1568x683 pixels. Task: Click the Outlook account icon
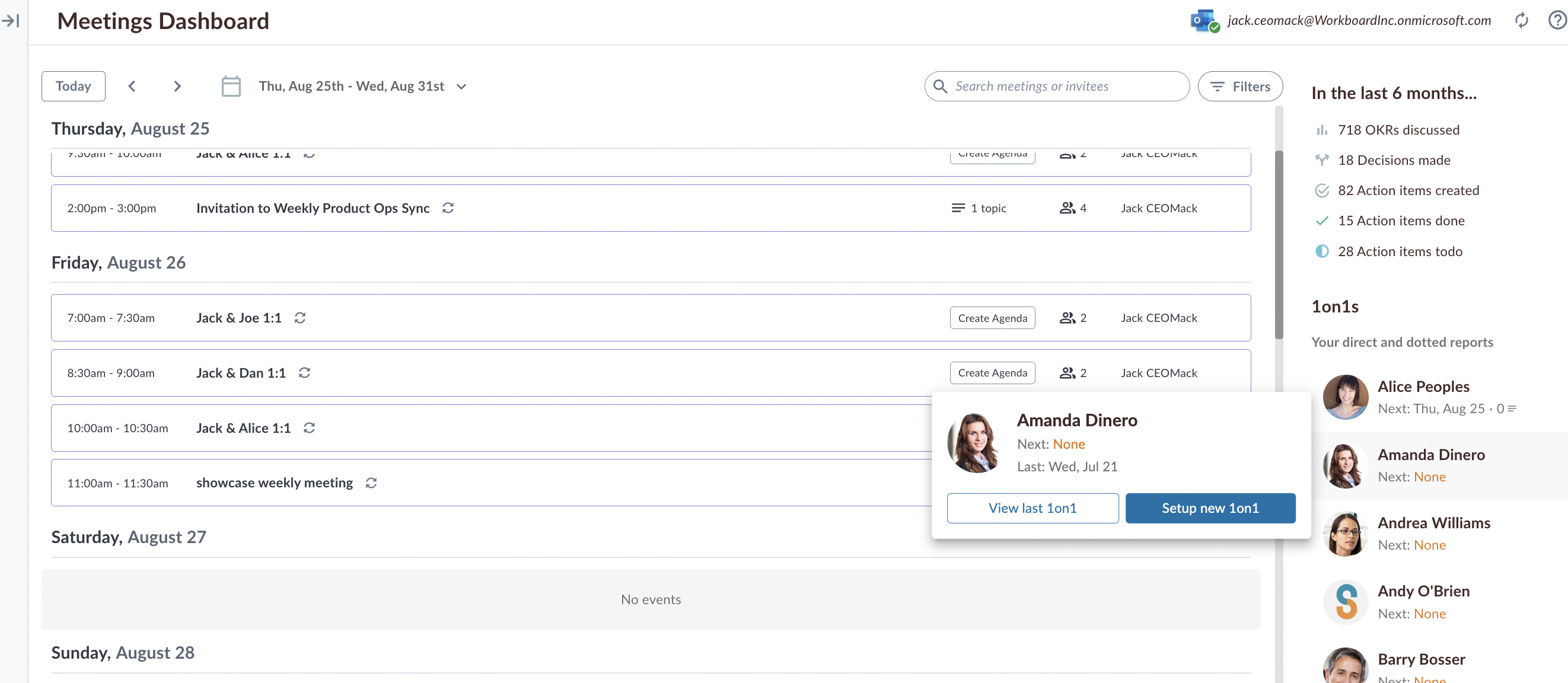tap(1204, 21)
